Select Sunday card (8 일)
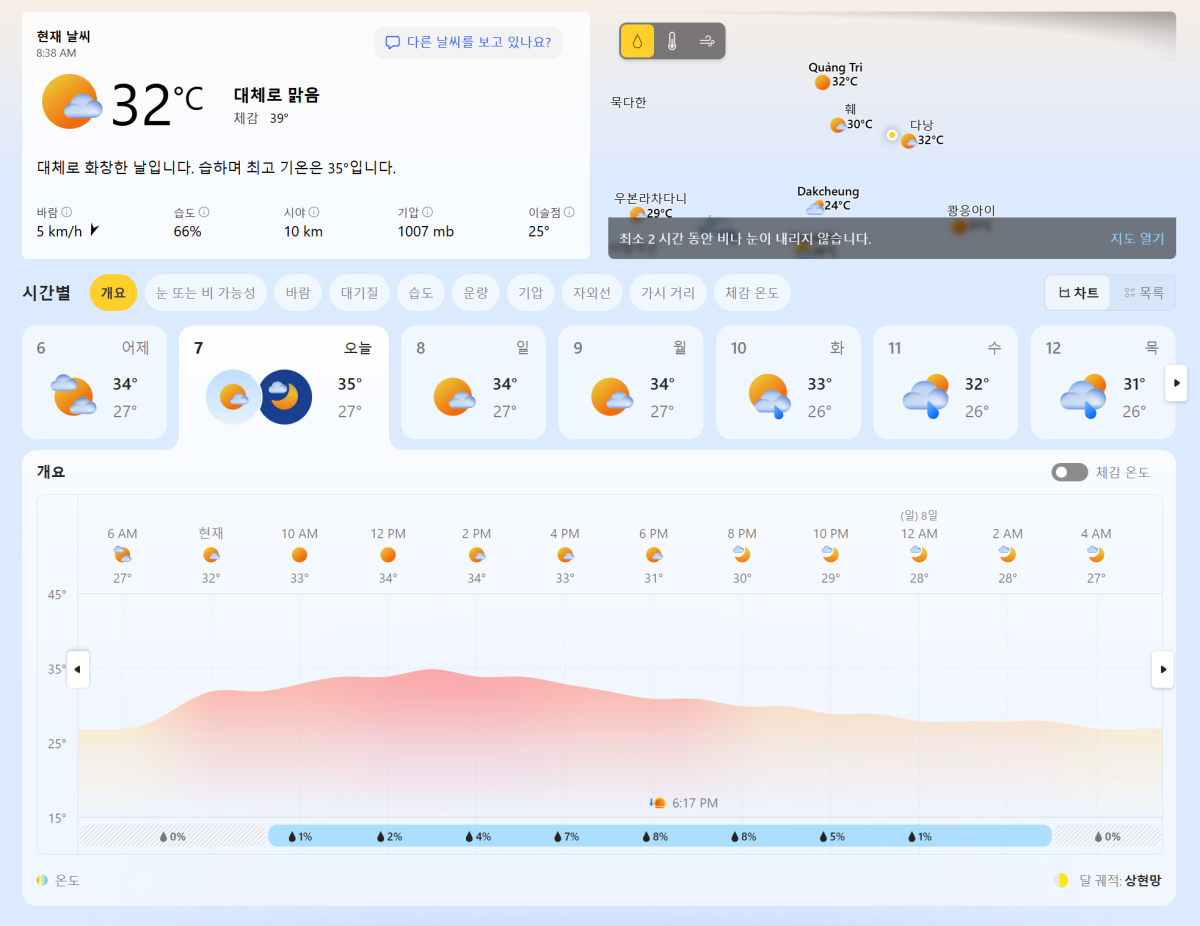1200x926 pixels. 473,382
